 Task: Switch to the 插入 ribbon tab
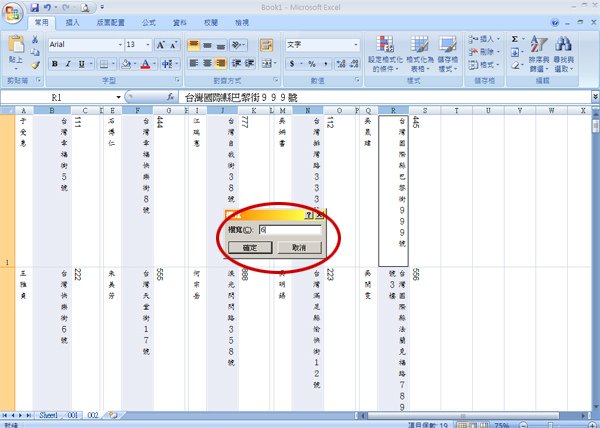(72, 23)
